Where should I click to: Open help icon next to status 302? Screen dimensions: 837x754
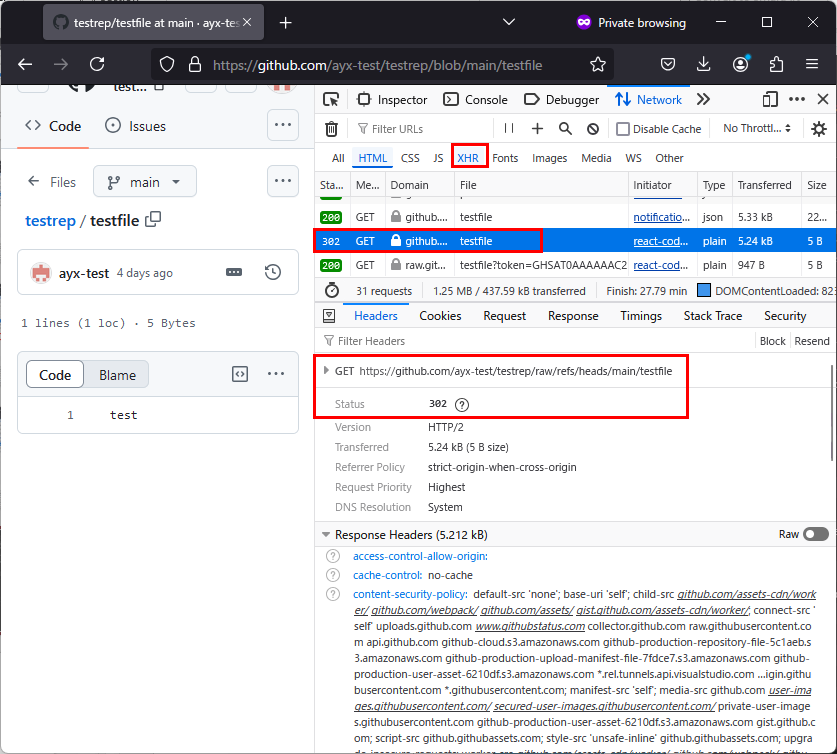pos(462,405)
